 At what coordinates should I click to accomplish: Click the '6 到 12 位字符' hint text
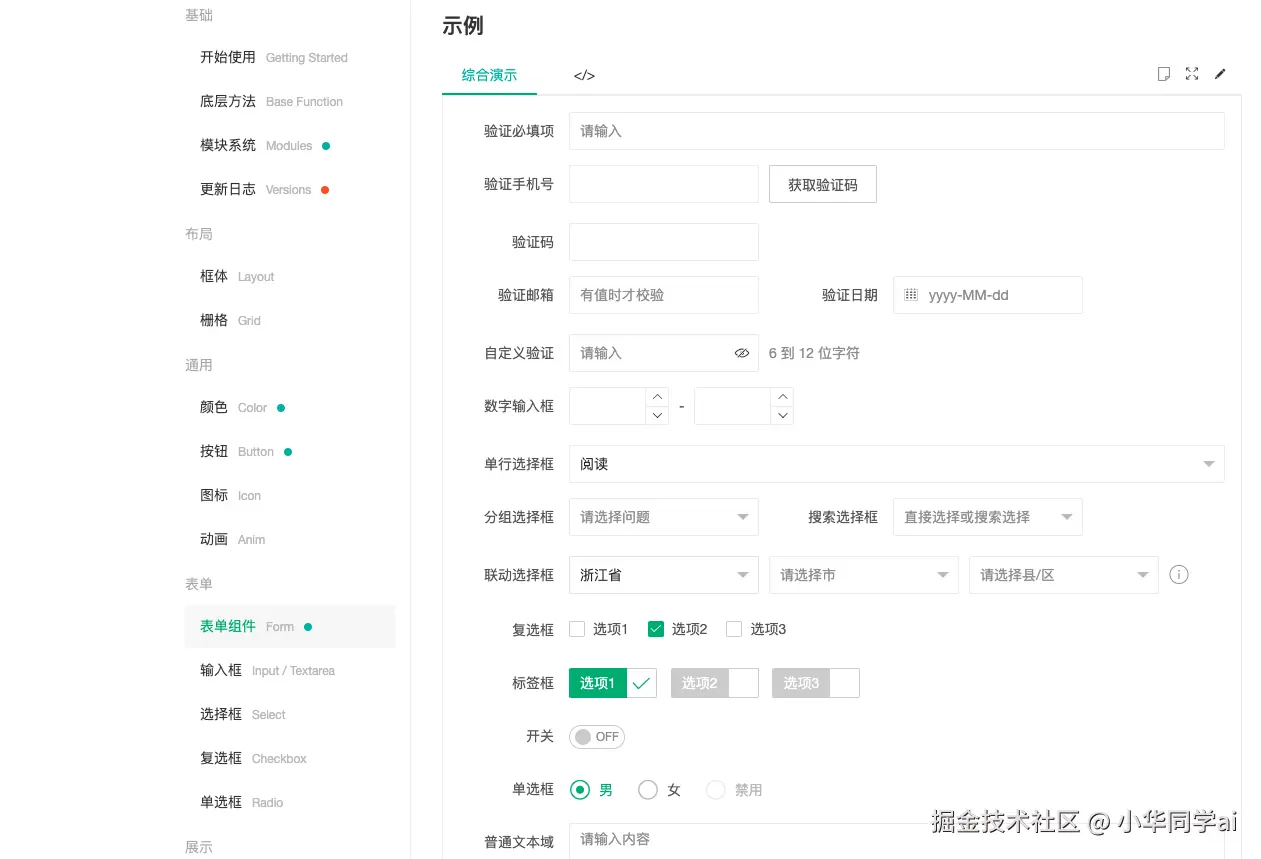coord(814,353)
